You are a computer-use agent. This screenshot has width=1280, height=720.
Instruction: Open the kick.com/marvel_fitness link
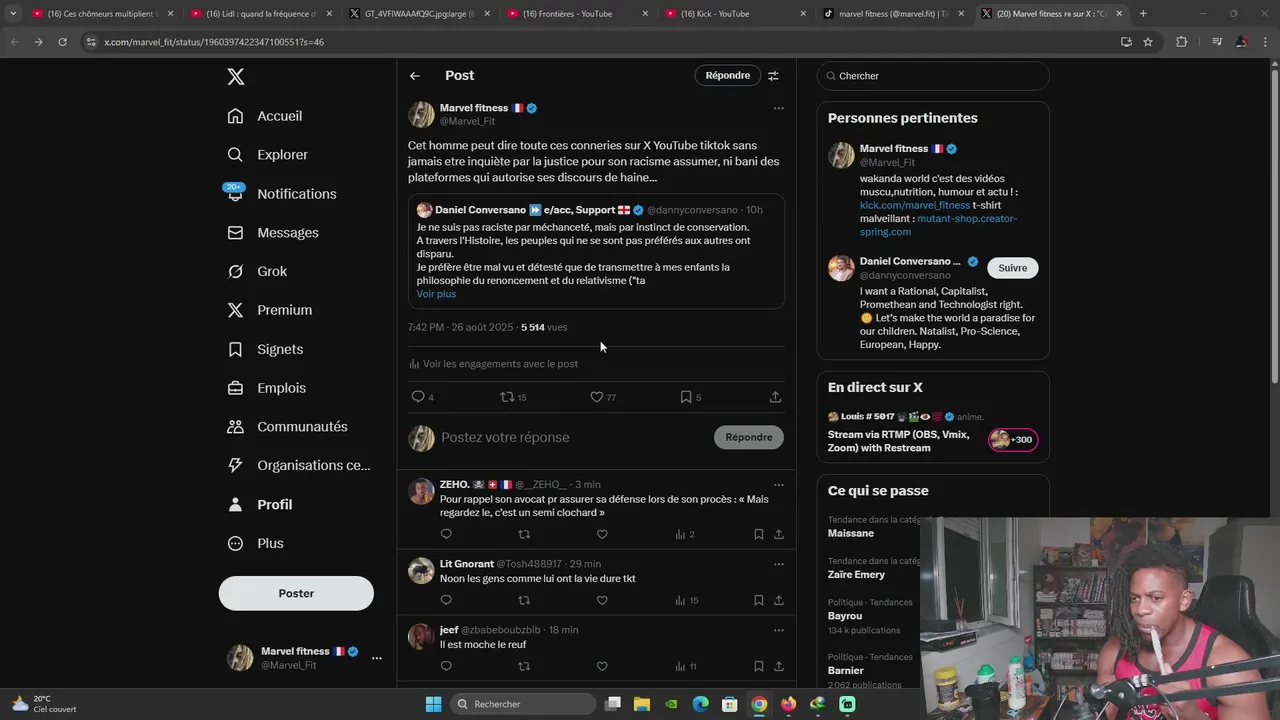click(x=915, y=205)
